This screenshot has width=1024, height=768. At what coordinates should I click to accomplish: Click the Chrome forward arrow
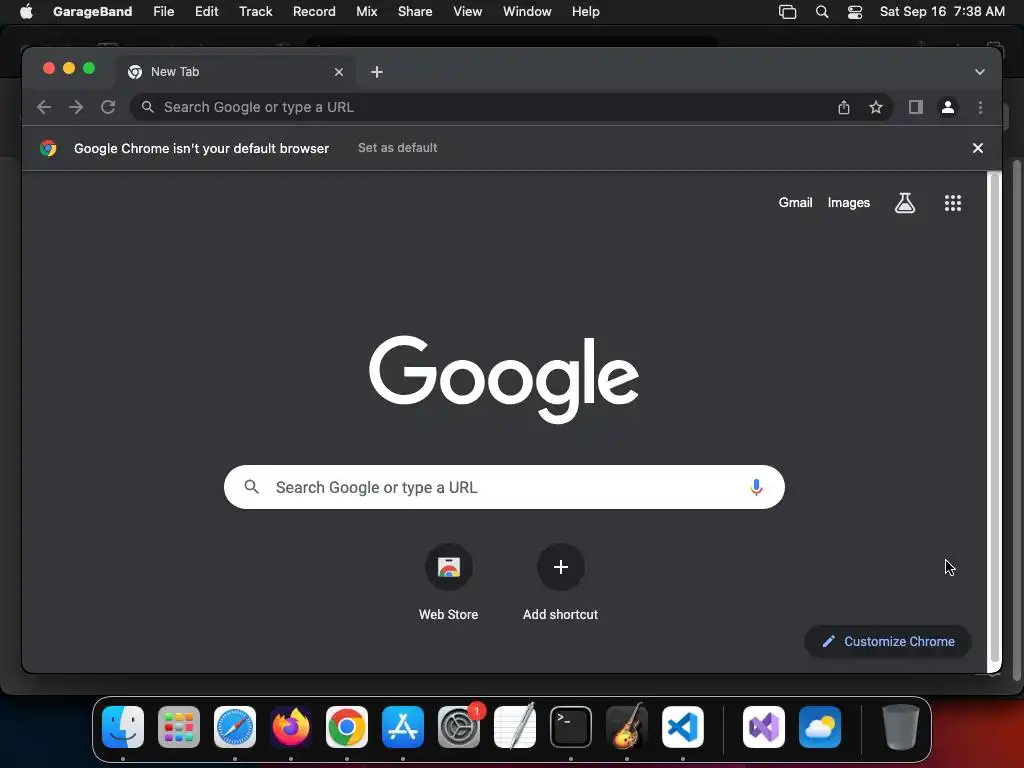coord(76,107)
